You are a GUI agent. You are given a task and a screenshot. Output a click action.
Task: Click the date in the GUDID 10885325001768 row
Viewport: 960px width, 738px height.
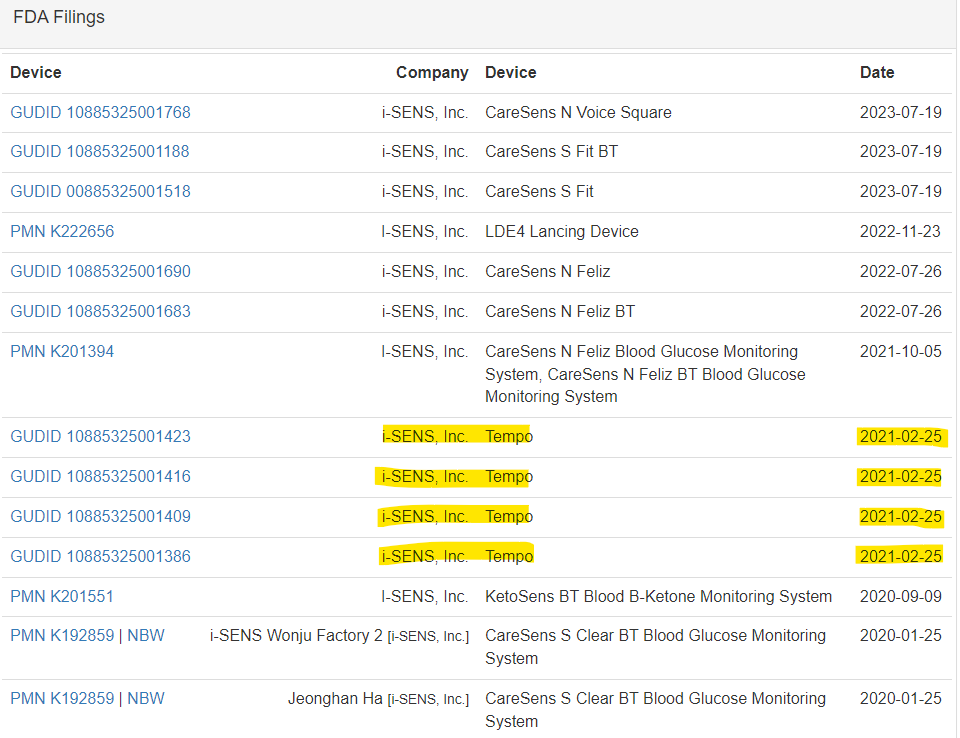click(x=900, y=113)
